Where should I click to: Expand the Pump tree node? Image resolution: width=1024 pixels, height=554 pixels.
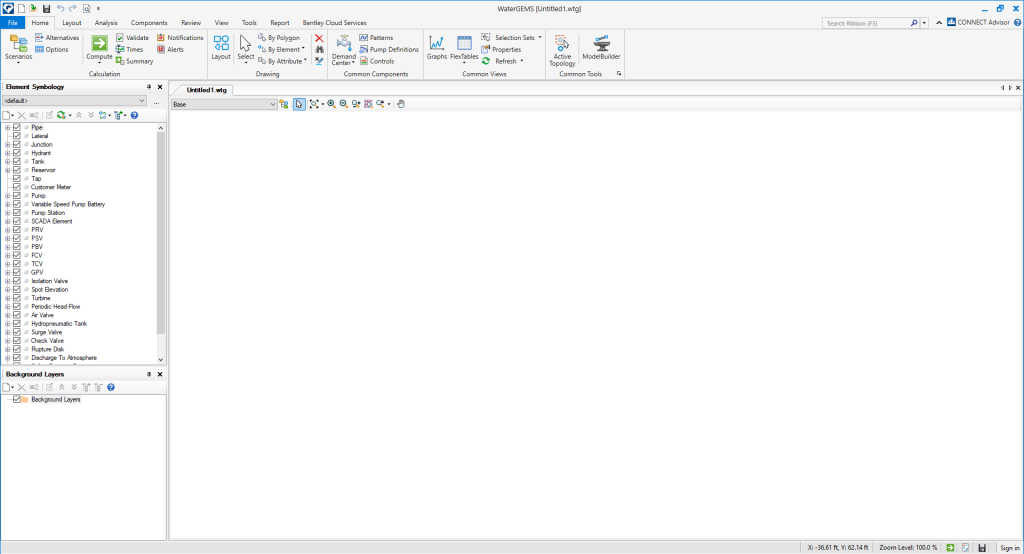coord(8,195)
